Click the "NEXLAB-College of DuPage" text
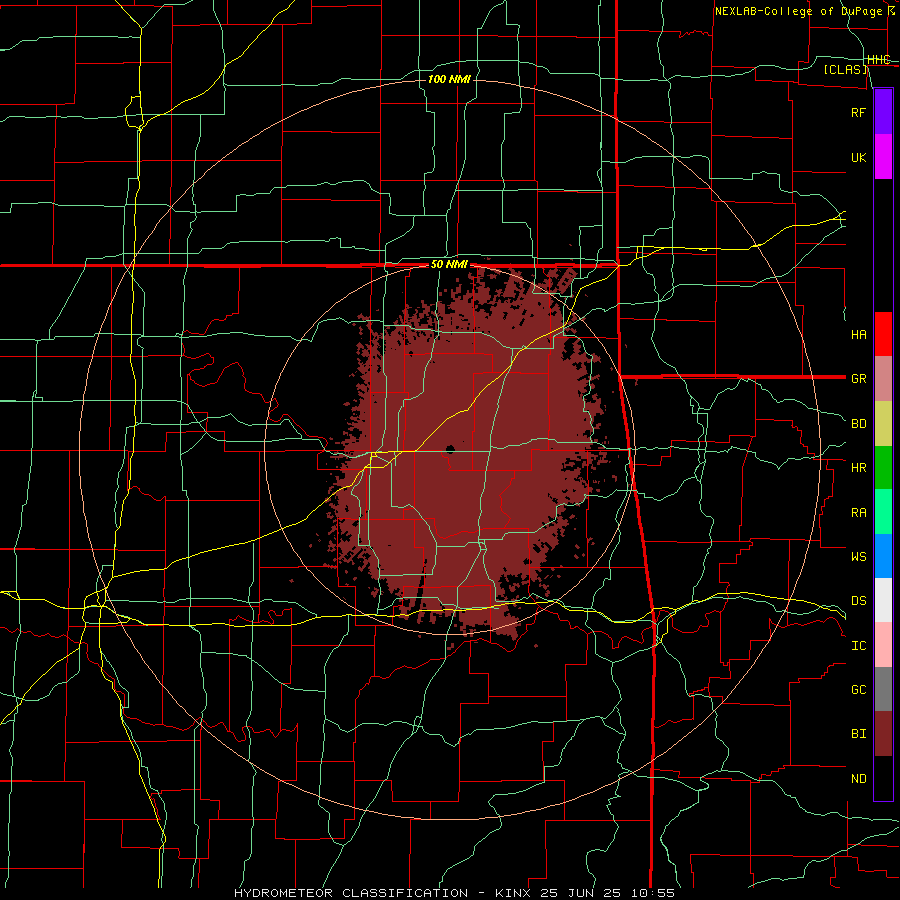The image size is (900, 900). 798,11
